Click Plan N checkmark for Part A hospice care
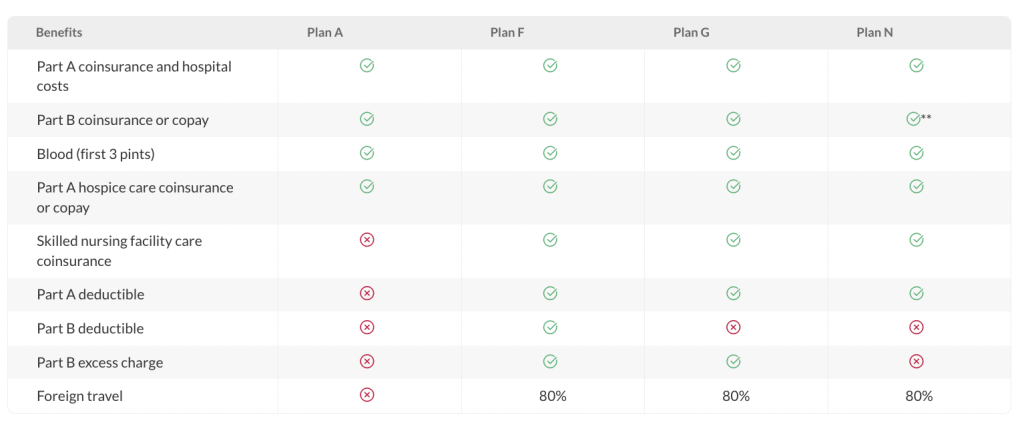The width and height of the screenshot is (1024, 425). [x=916, y=187]
